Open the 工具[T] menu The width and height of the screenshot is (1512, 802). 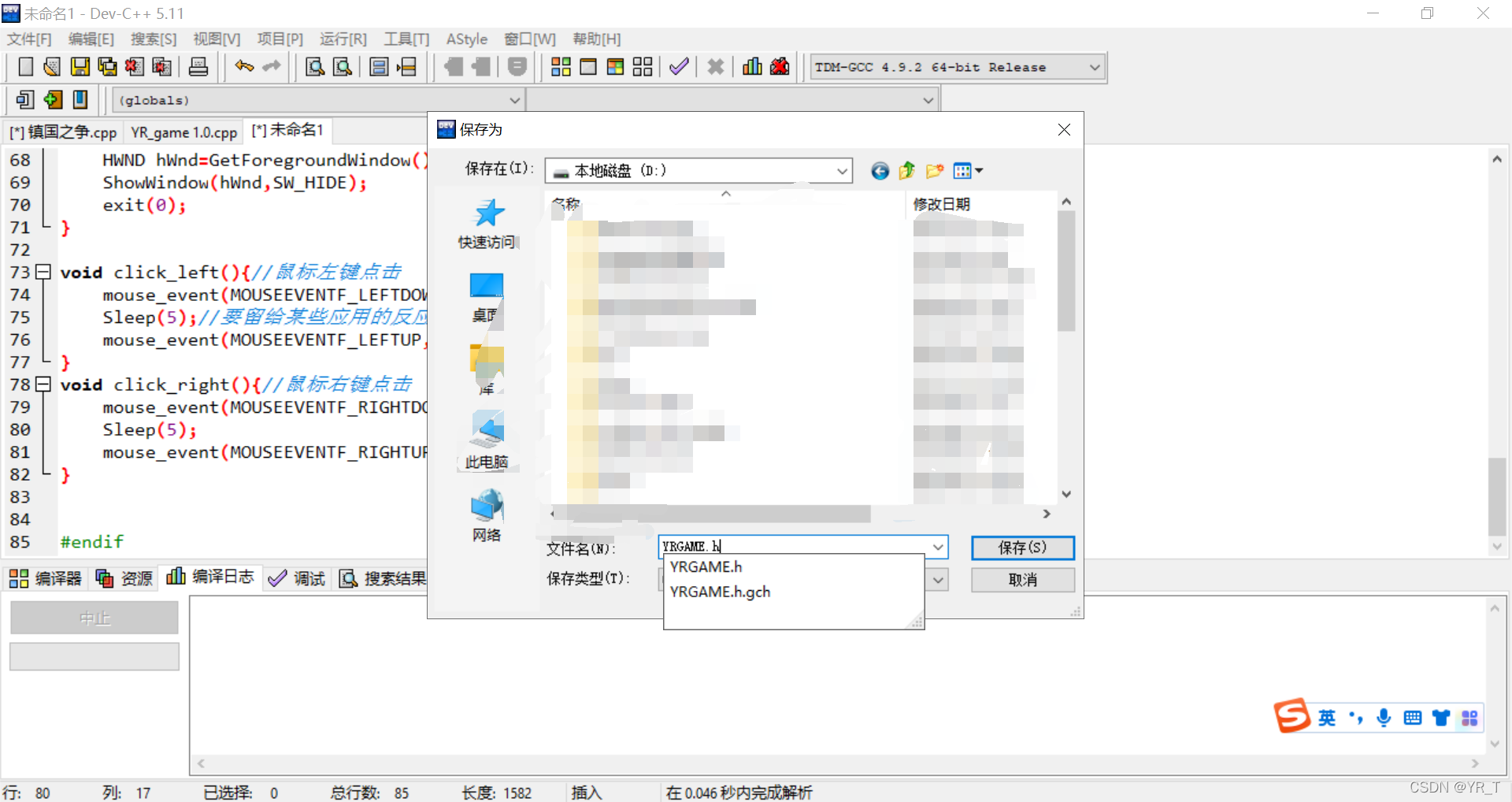[x=406, y=39]
